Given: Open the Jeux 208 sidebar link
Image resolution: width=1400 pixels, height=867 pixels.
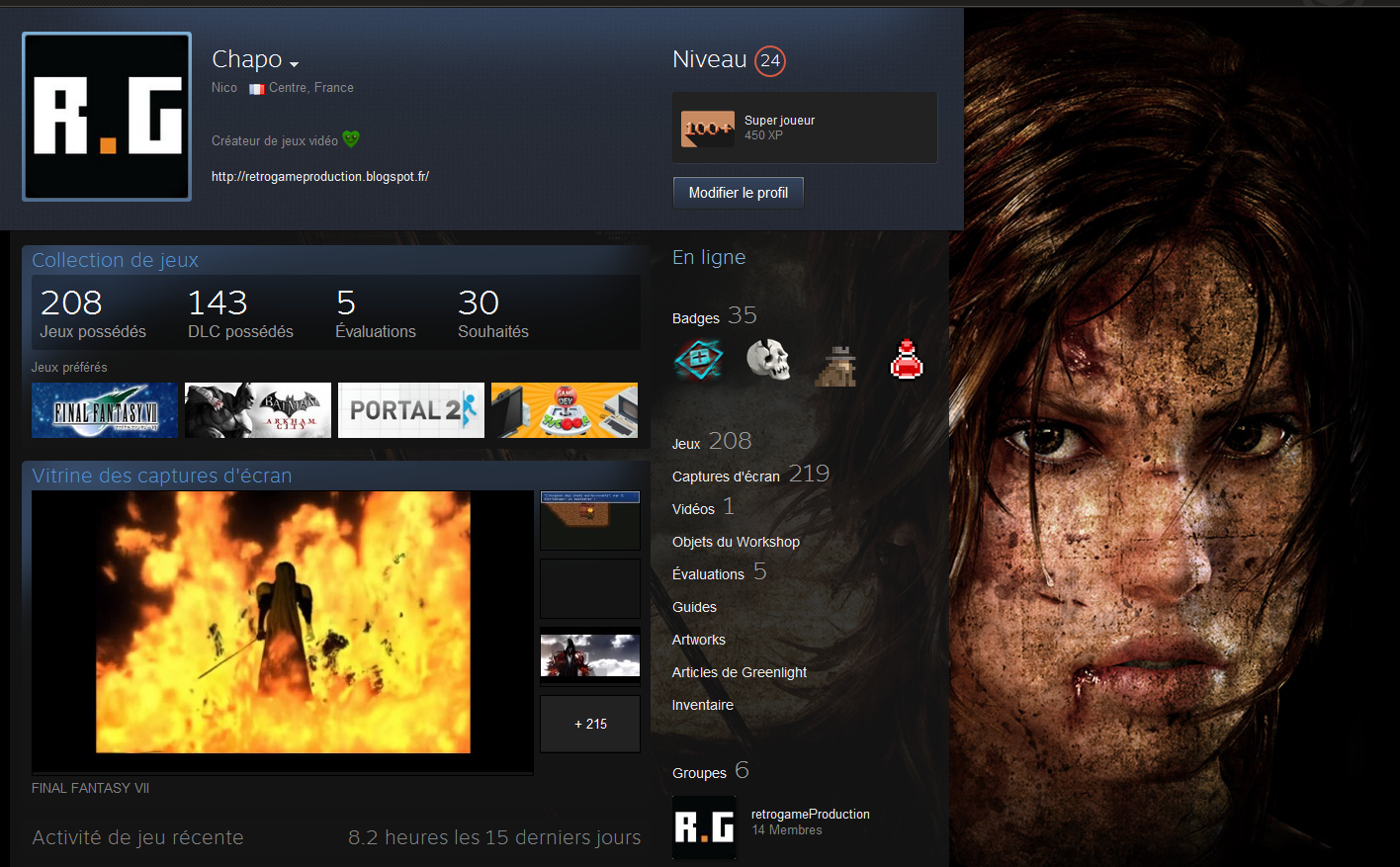Looking at the screenshot, I should coord(712,442).
